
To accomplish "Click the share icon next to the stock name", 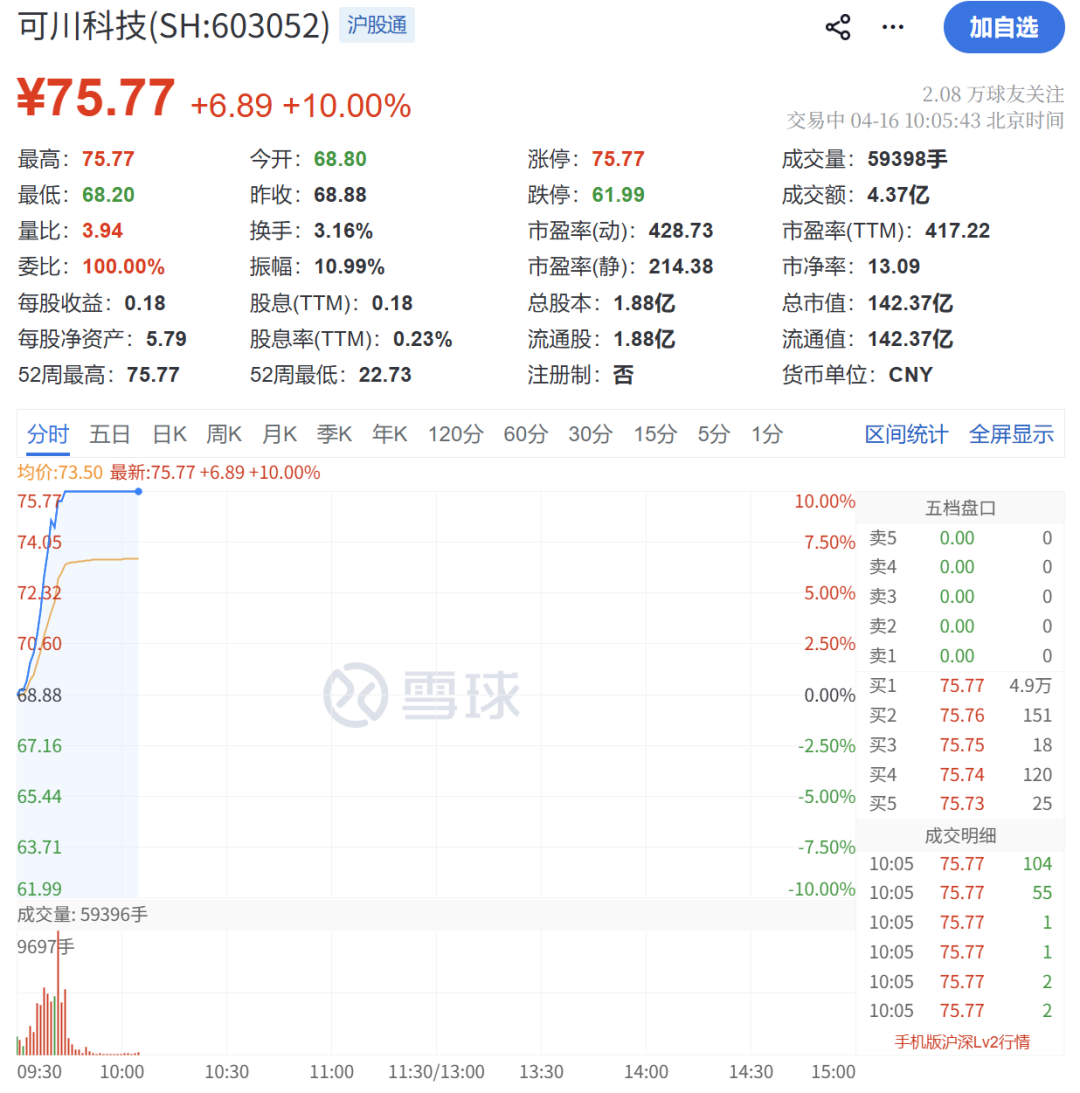I will 838,27.
